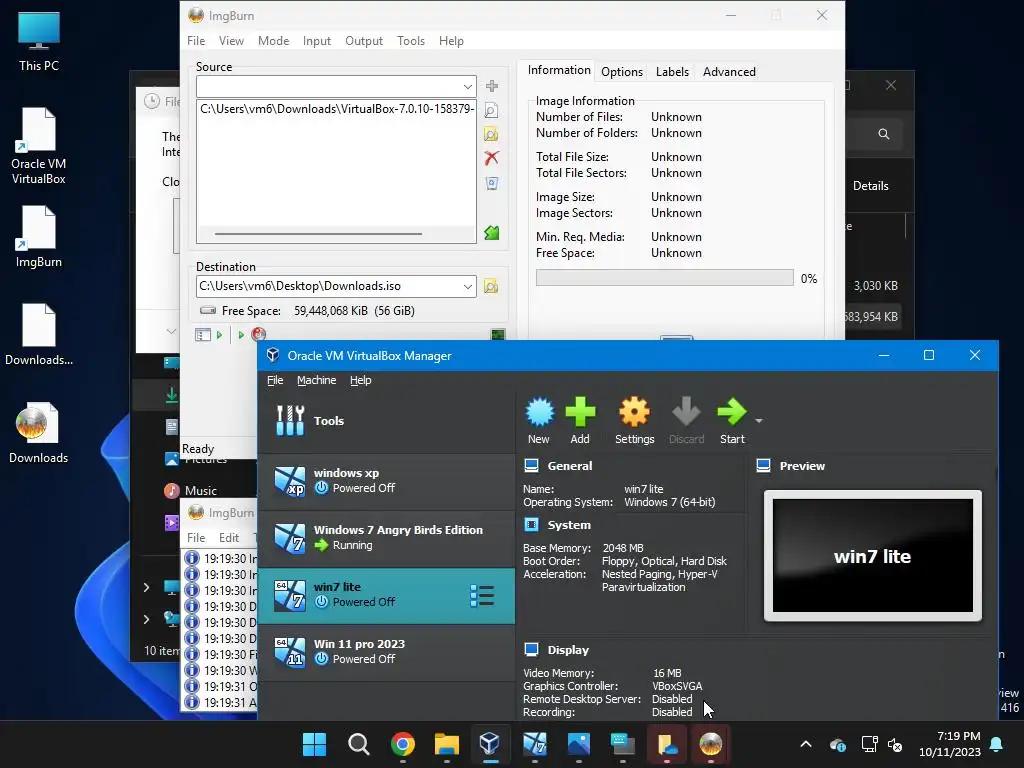
Task: Open File menu in ImgBurn Log window
Action: coord(196,537)
